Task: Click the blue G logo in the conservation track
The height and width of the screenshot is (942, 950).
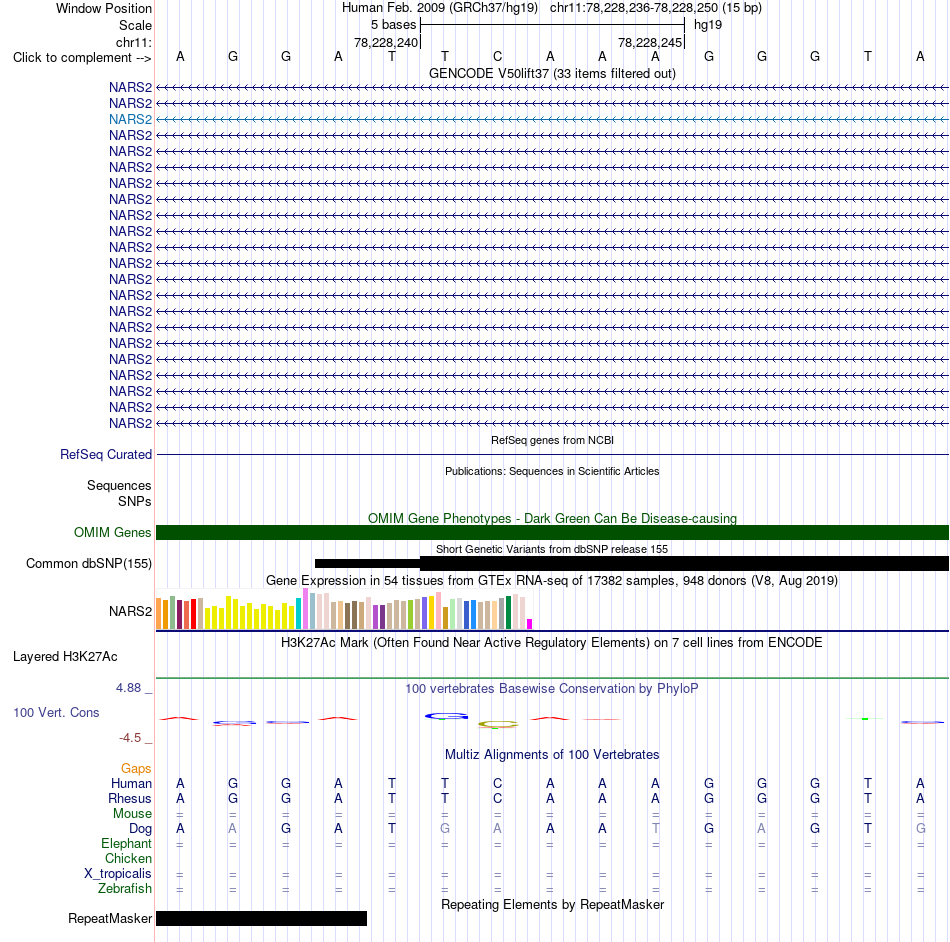Action: [x=447, y=716]
